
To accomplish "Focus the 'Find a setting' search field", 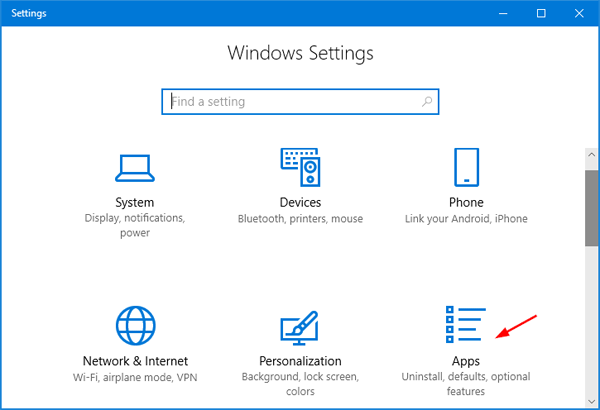I will [290, 101].
